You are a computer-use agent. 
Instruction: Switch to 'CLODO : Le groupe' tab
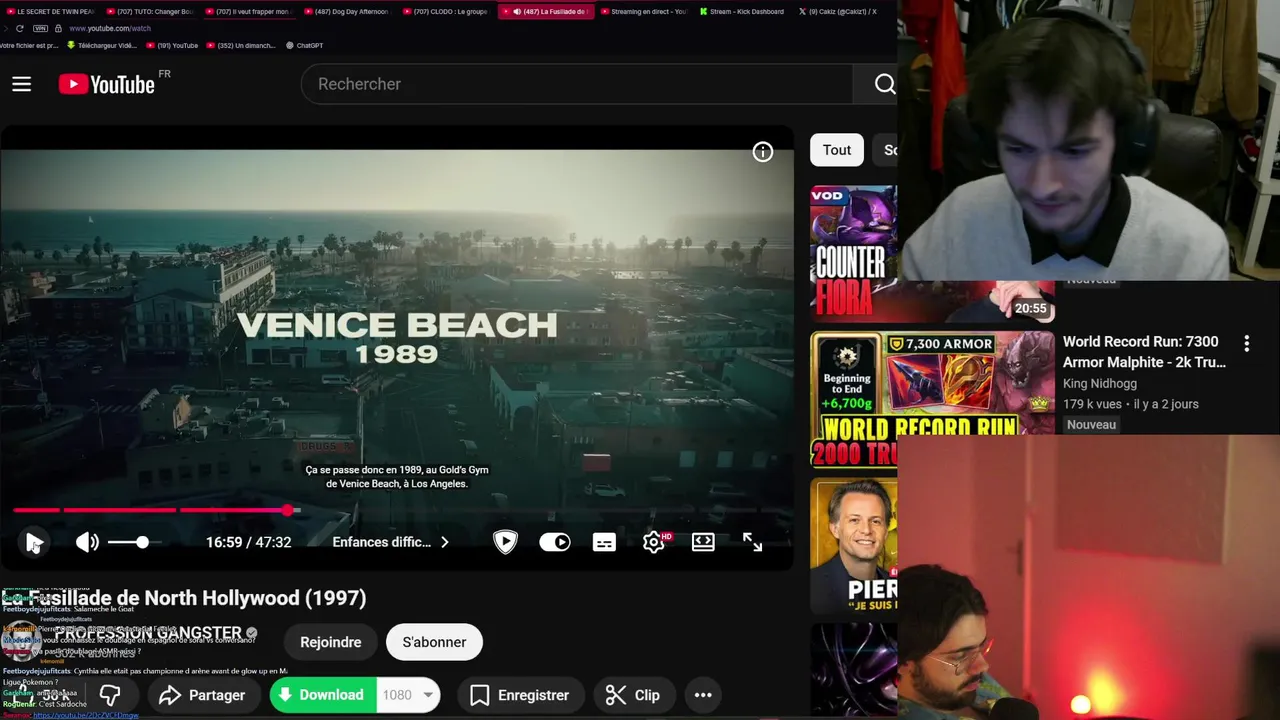pos(445,12)
